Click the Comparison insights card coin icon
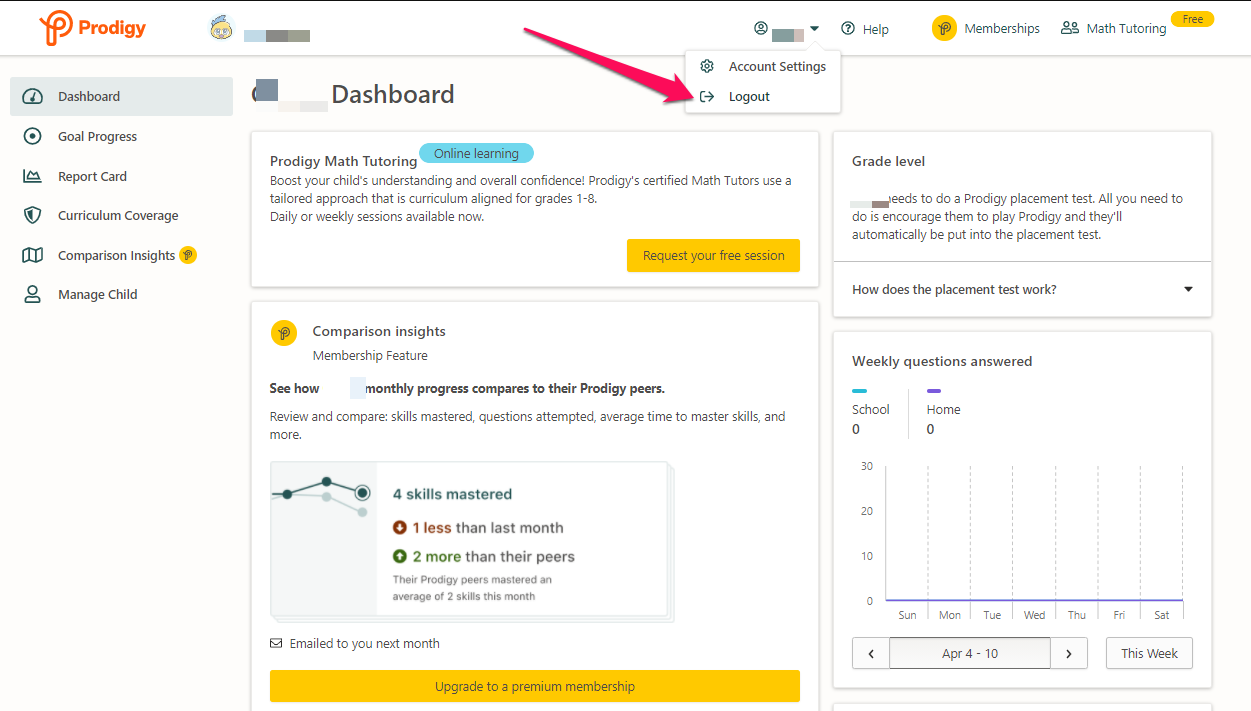 [284, 333]
